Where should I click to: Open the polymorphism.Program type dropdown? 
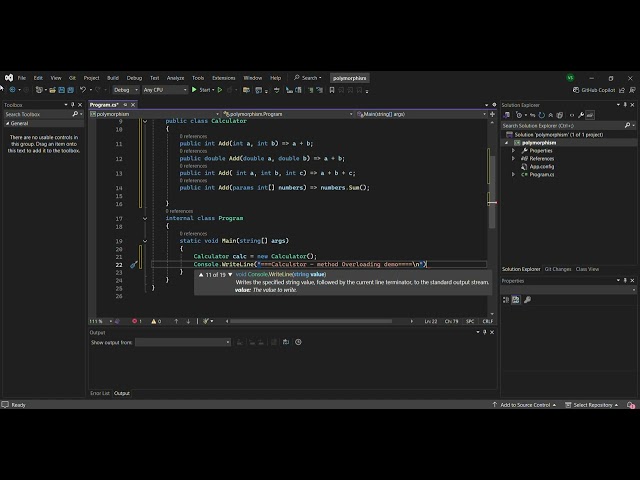tap(287, 114)
